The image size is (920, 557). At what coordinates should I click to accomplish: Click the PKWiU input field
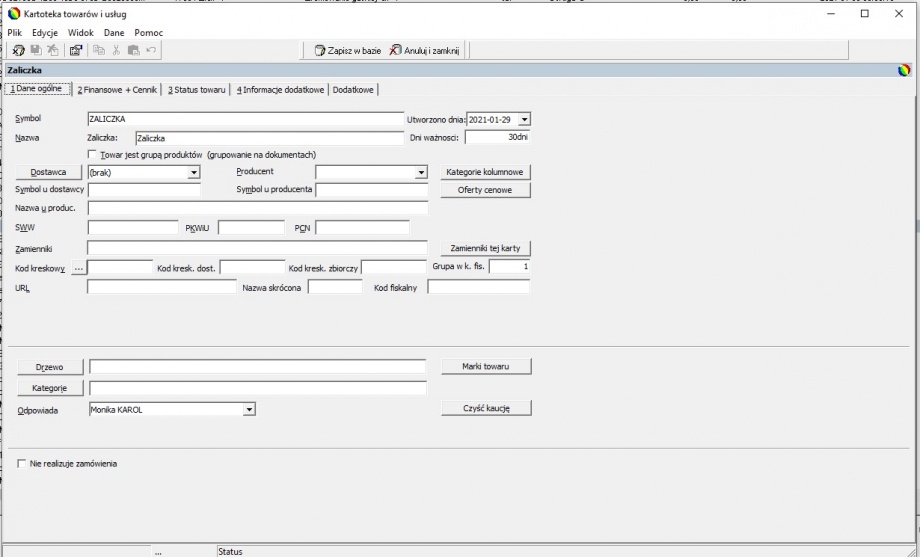pos(251,227)
